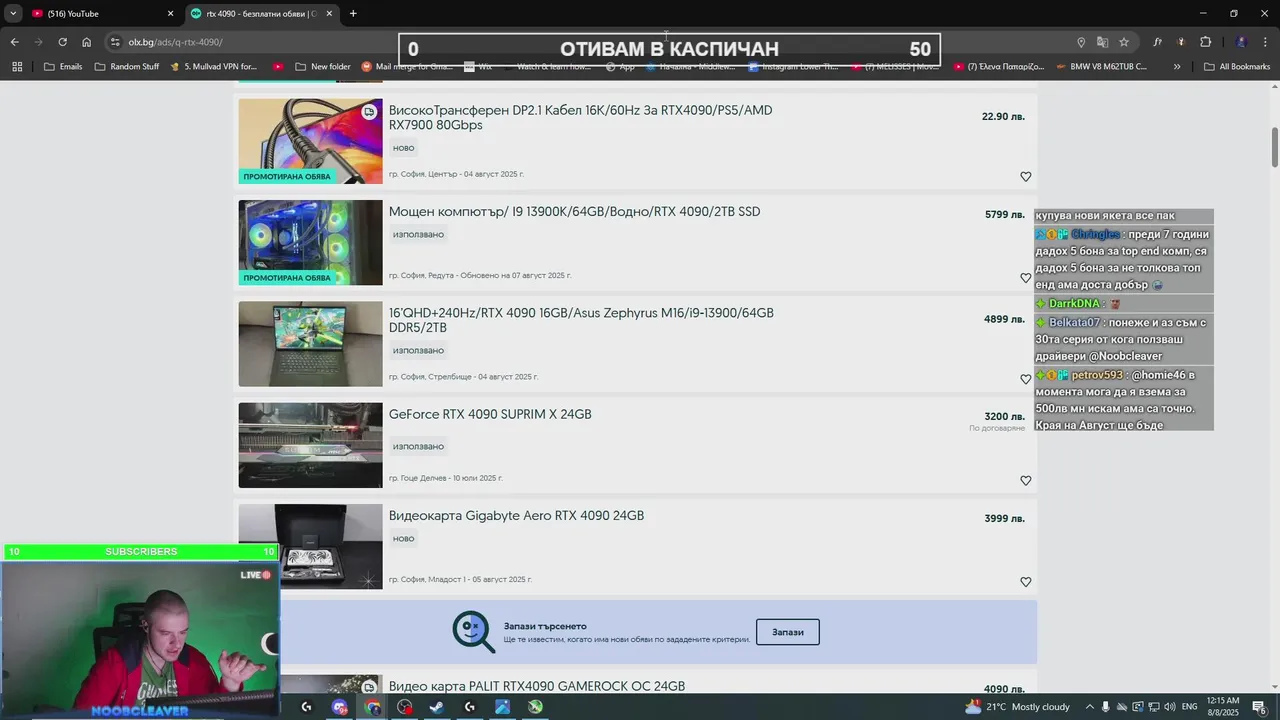
Task: Open the browser Extensions menu
Action: pos(1205,42)
